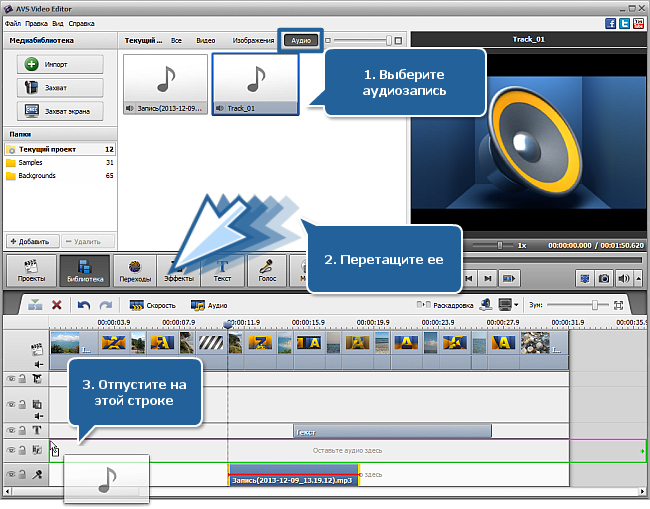Switch to storyboard view (Раскадровка)
The width and height of the screenshot is (650, 509).
click(445, 305)
